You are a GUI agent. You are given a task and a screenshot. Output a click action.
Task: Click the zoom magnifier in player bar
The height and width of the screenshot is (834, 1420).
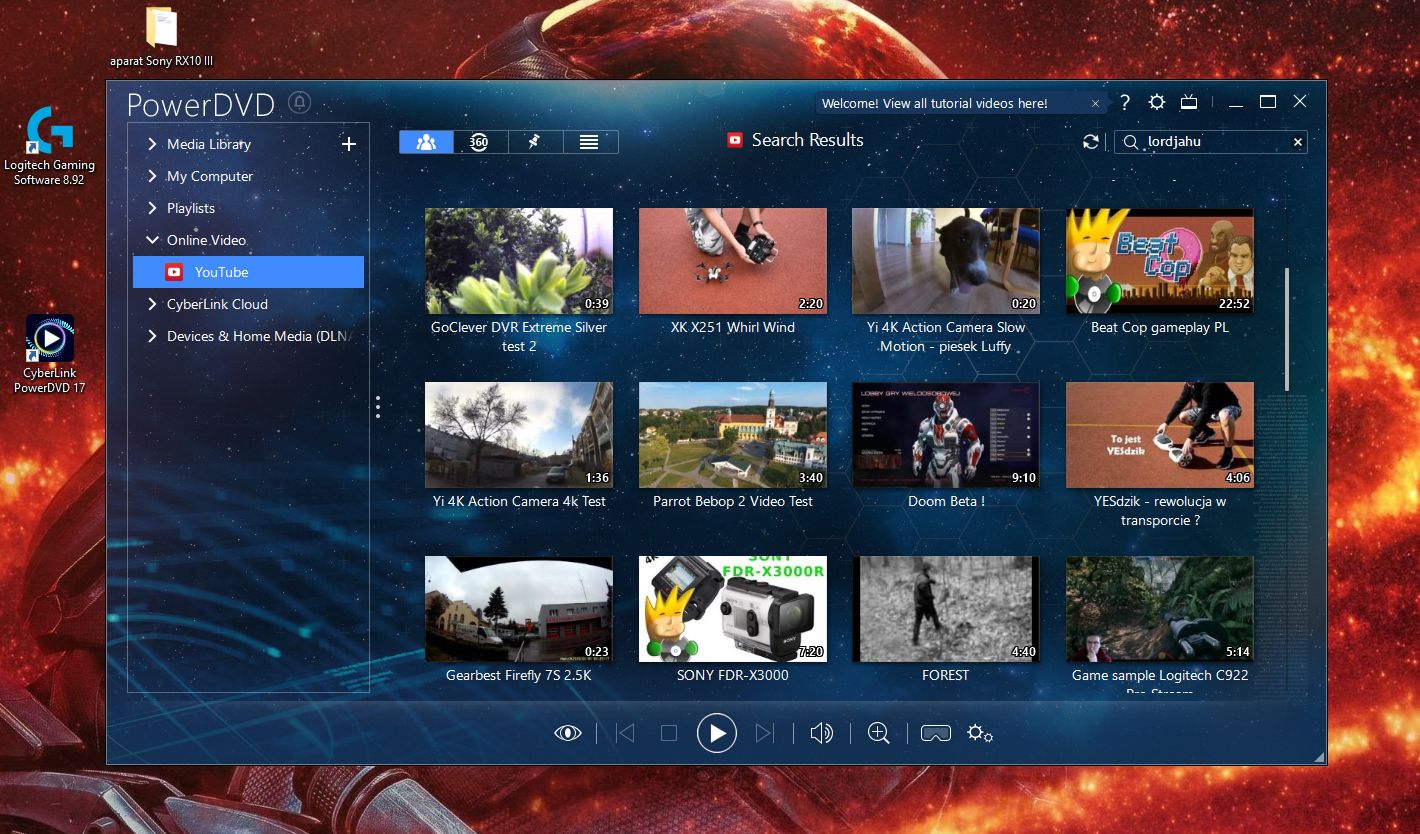pos(879,733)
